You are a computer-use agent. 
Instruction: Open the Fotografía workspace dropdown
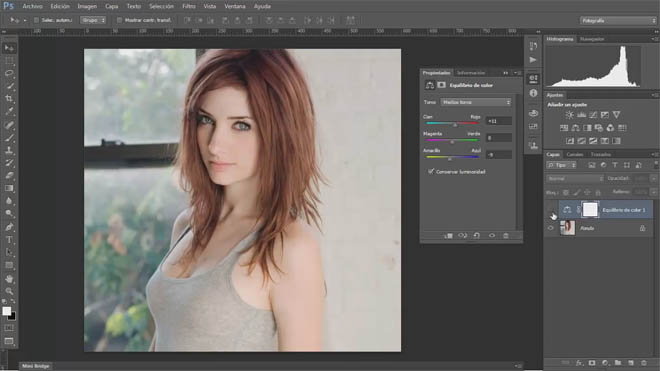pyautogui.click(x=617, y=20)
